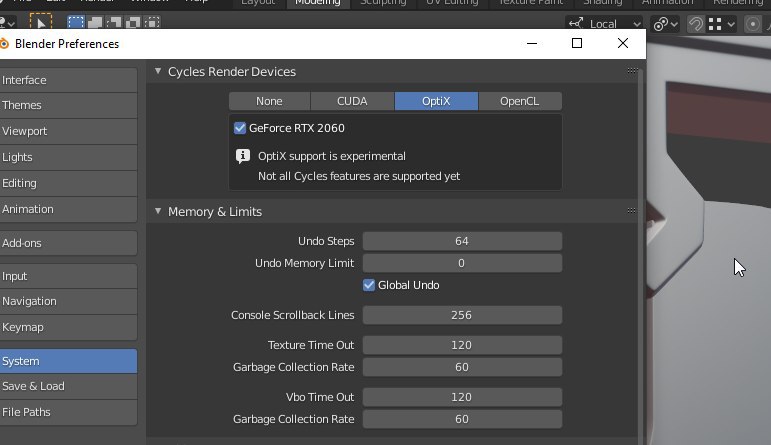Open the Save & Load preferences section
The height and width of the screenshot is (445, 771).
tap(68, 386)
